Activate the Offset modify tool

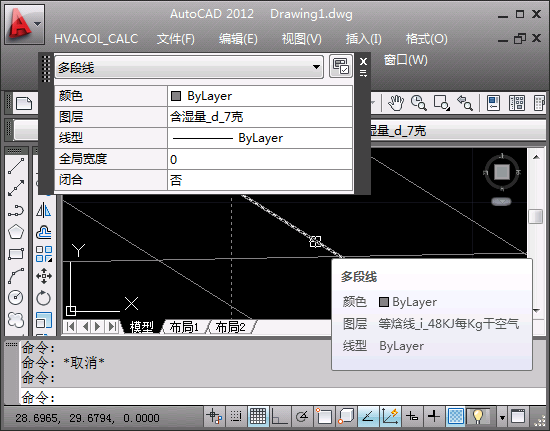(x=44, y=232)
